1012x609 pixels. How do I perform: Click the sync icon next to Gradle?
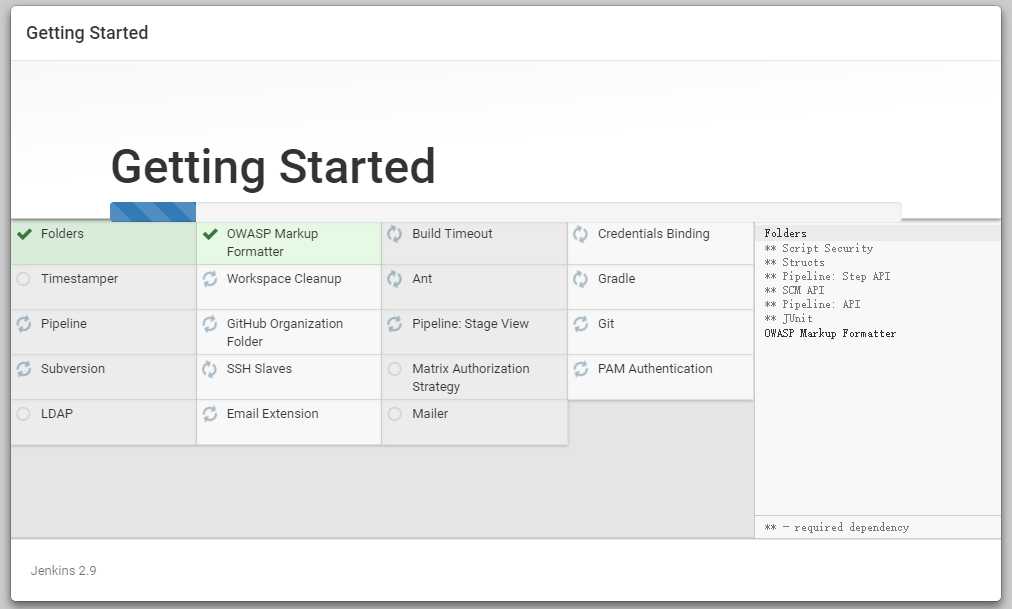(580, 279)
